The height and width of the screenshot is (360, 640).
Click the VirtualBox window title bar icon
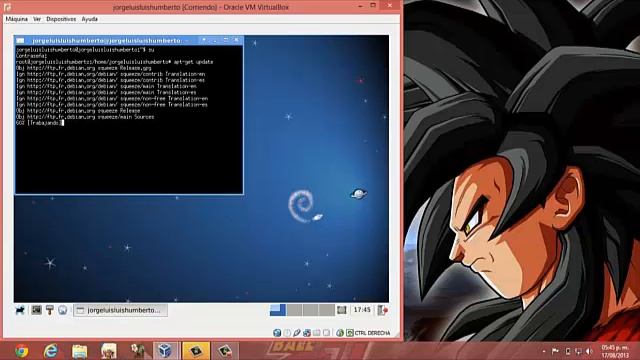click(x=7, y=7)
